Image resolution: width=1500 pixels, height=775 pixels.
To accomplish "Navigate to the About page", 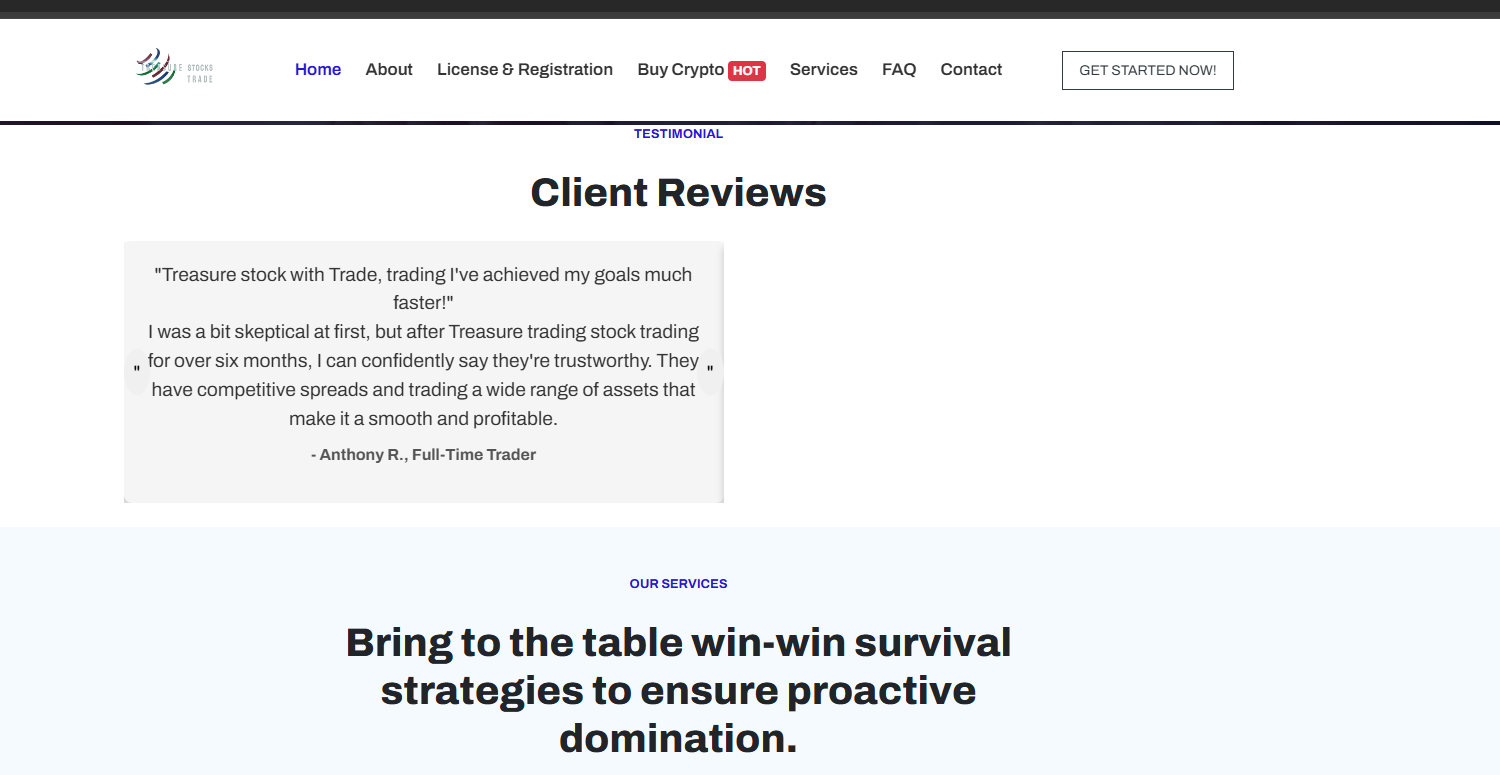I will pos(389,70).
